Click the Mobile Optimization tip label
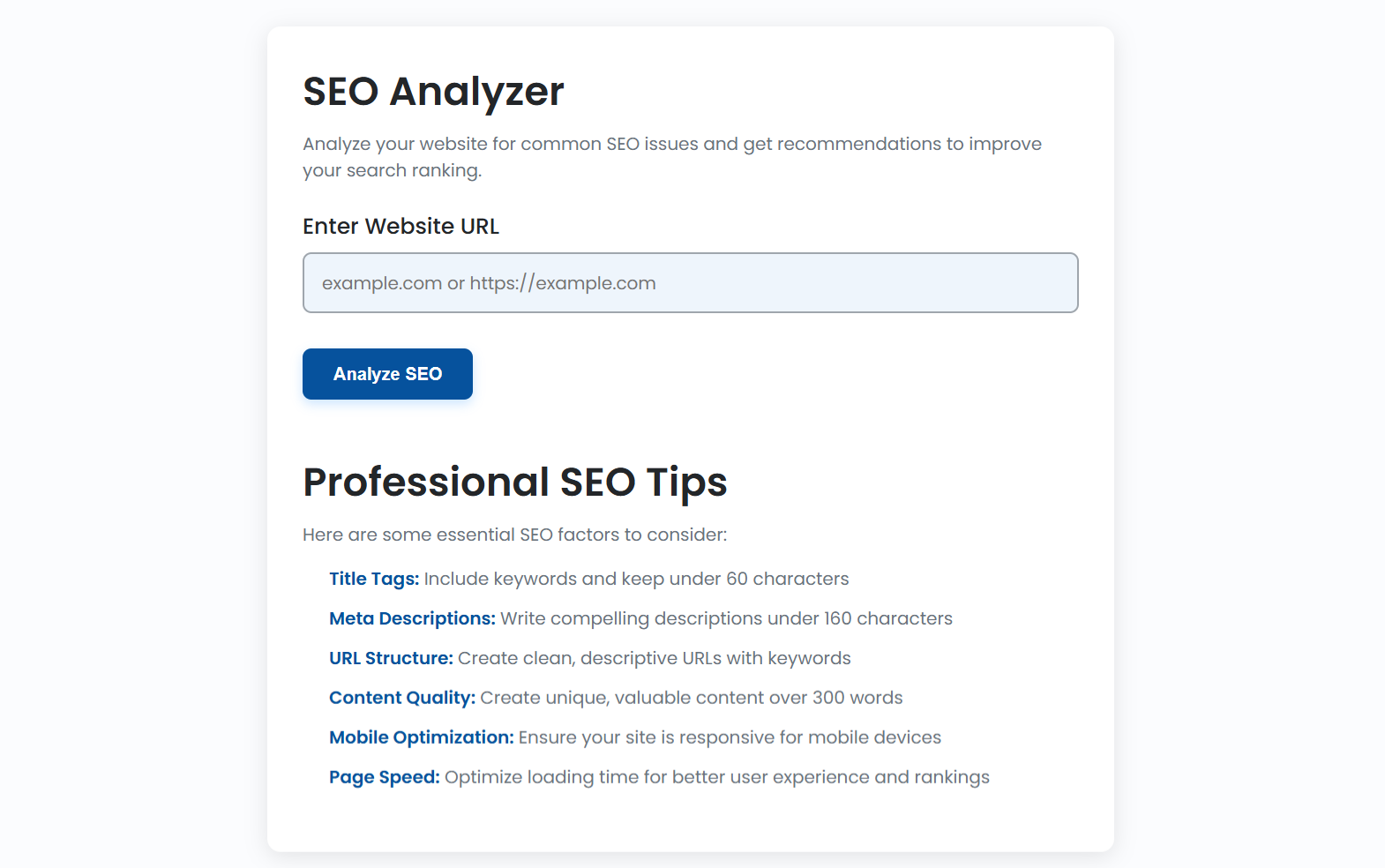Viewport: 1385px width, 868px height. (421, 737)
